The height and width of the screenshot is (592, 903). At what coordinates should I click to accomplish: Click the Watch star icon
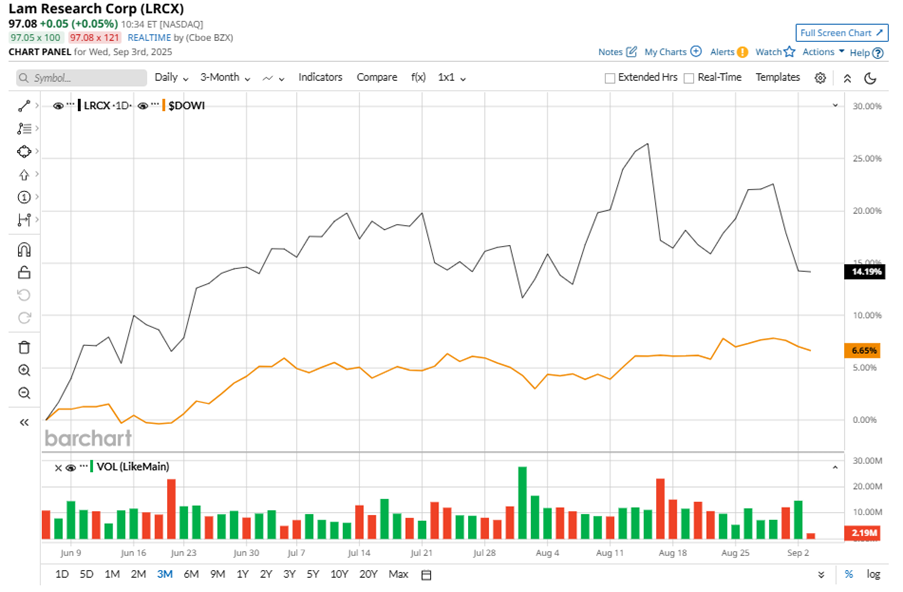click(x=790, y=52)
